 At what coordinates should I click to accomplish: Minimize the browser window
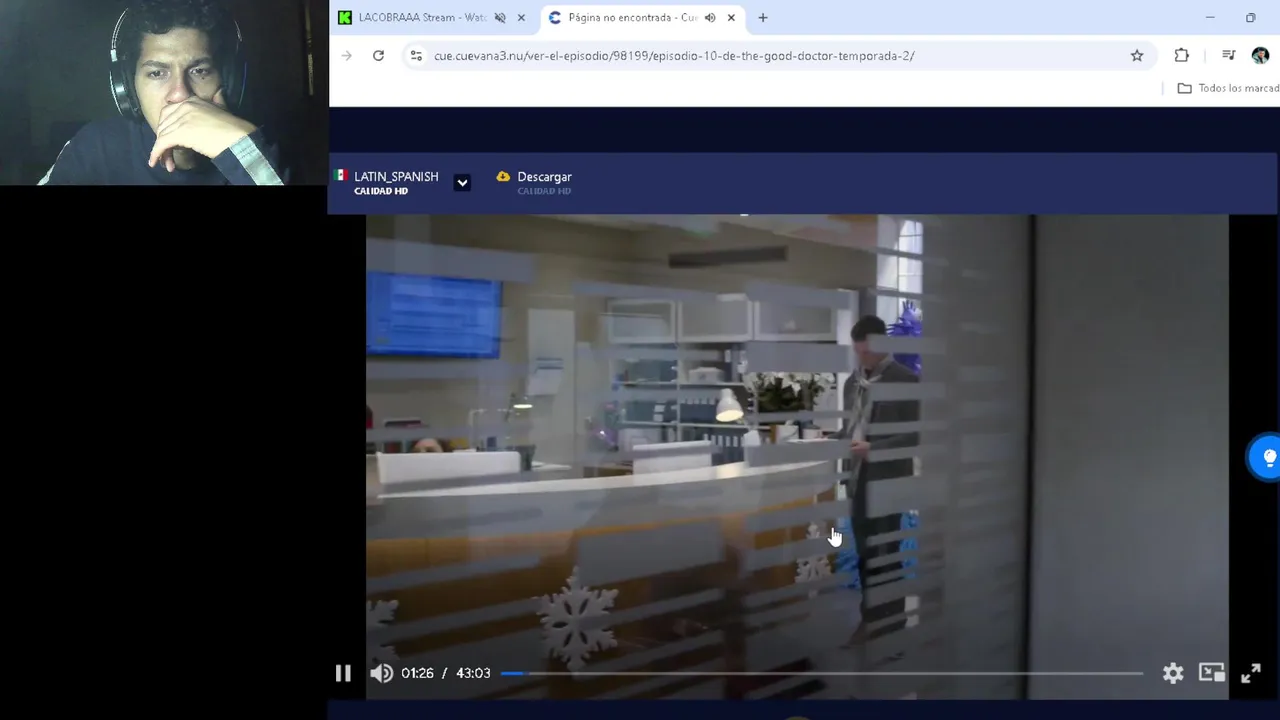(1210, 17)
